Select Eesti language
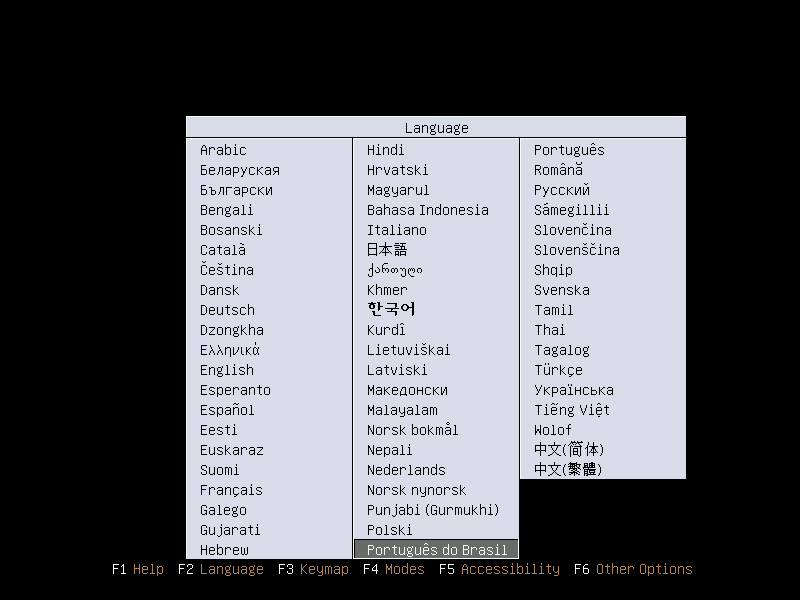This screenshot has height=600, width=800. click(219, 430)
